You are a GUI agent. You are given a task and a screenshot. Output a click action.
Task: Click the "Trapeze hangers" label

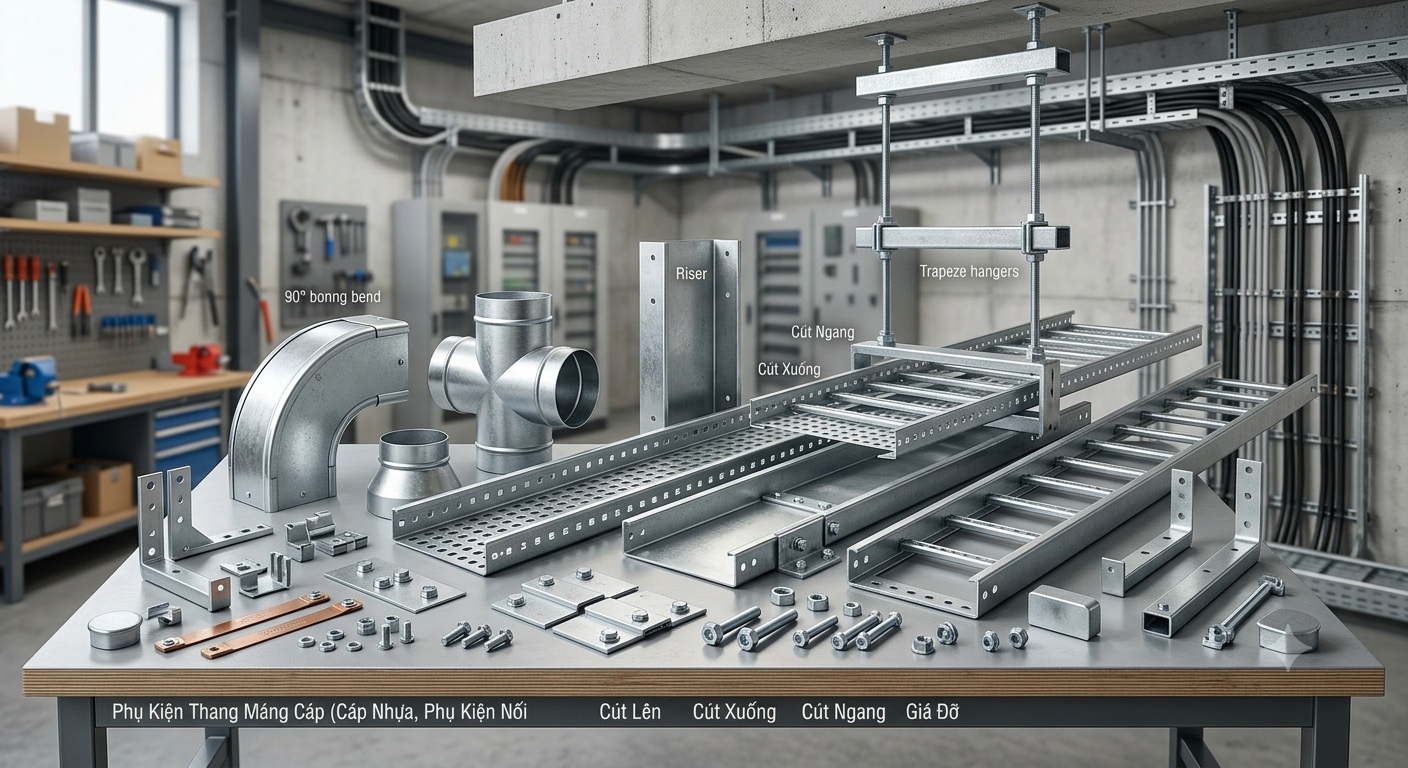969,271
